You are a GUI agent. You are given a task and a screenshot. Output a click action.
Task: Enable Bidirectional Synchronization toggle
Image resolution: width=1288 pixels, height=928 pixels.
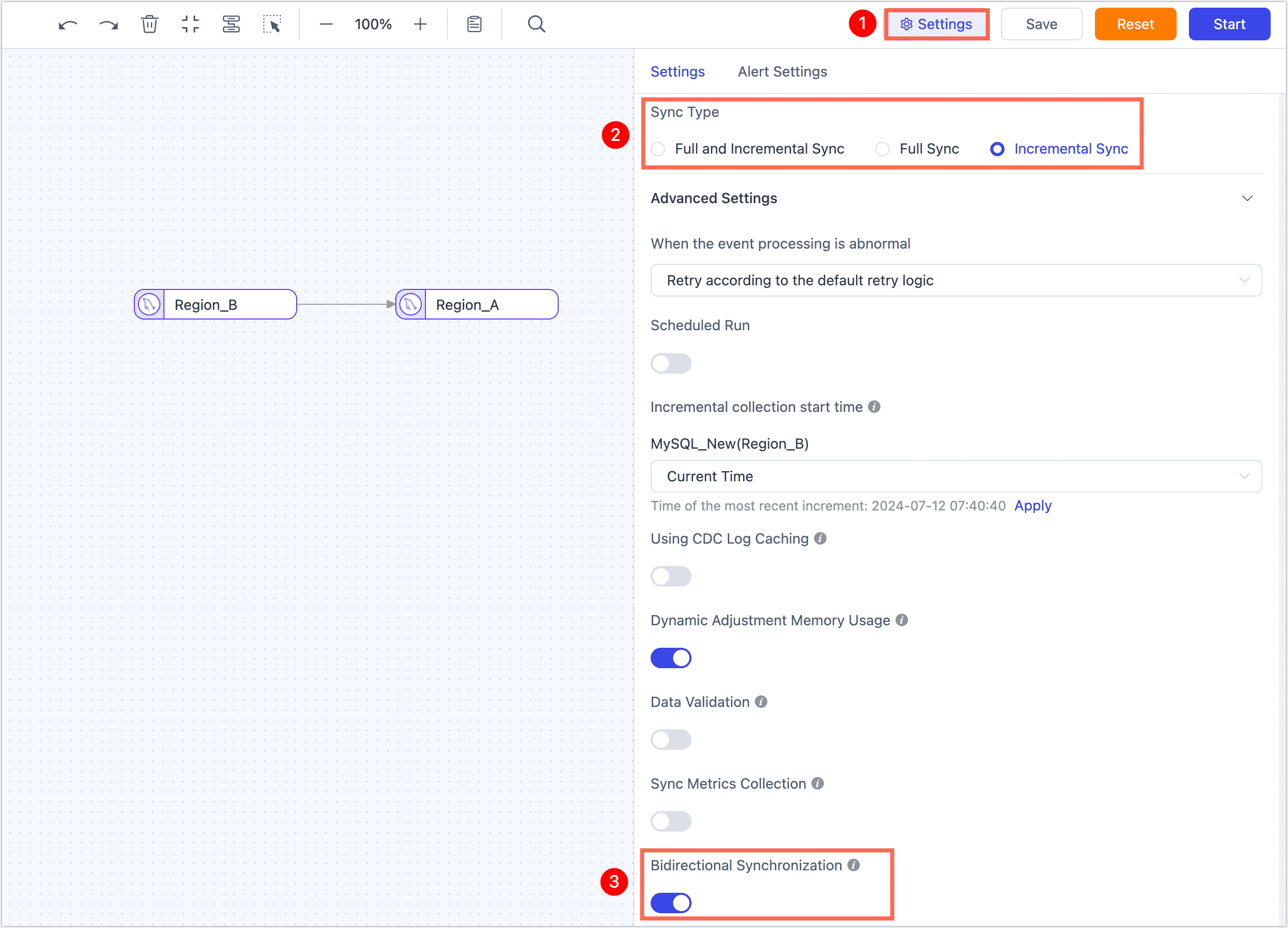point(671,902)
